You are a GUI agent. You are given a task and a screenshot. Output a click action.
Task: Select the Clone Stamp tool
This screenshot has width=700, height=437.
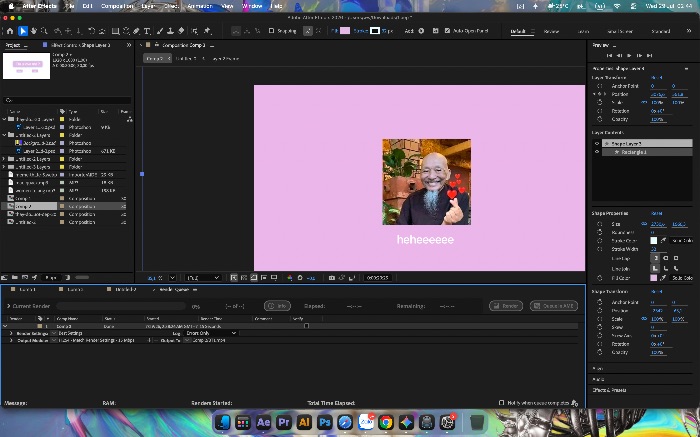pos(170,31)
